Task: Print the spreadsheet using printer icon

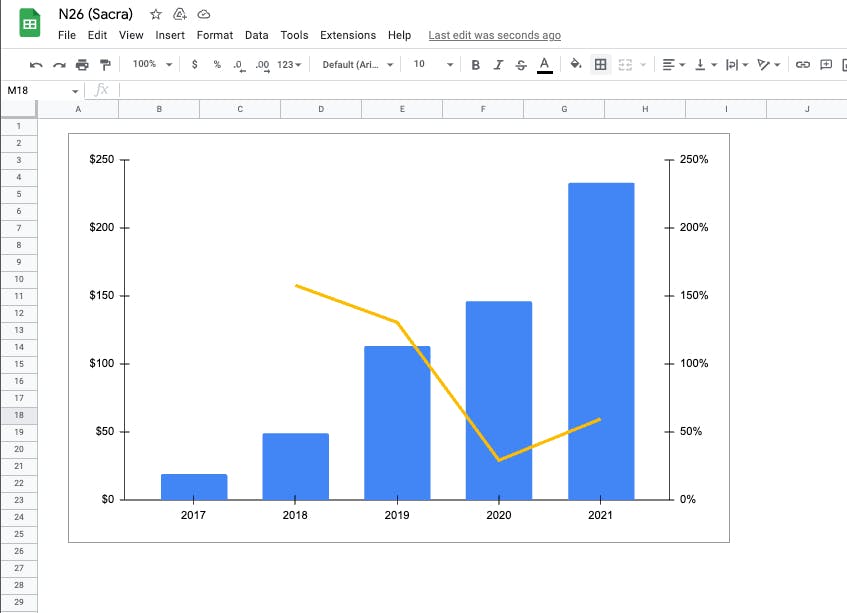Action: pos(82,65)
